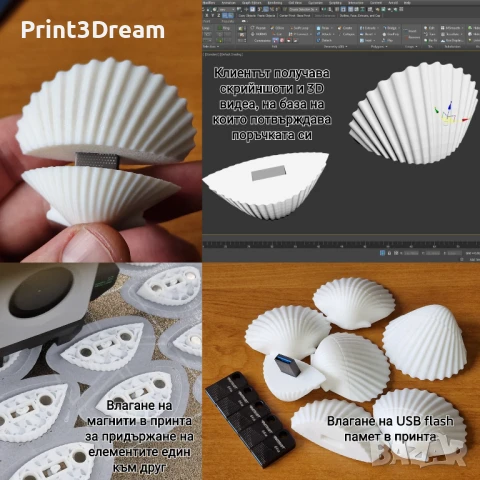480x480 pixels.
Task: Select the Bevel tool
Action: pos(367,34)
